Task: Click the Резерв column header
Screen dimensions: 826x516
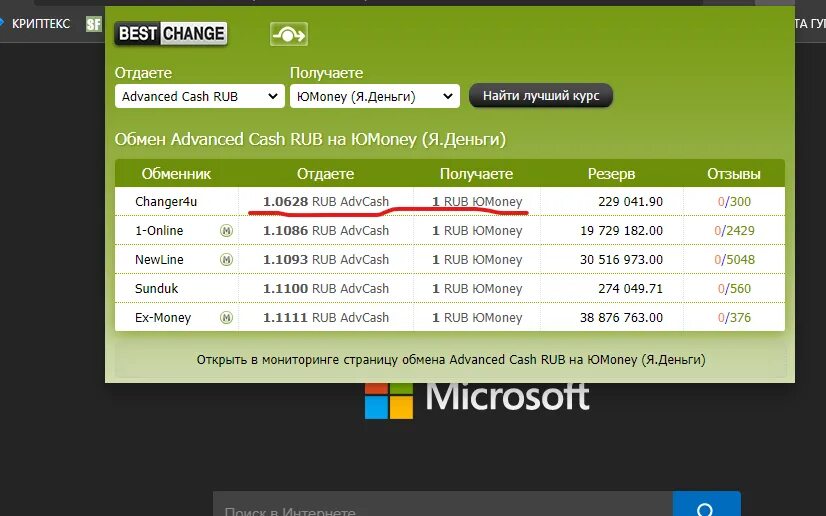Action: (x=612, y=174)
